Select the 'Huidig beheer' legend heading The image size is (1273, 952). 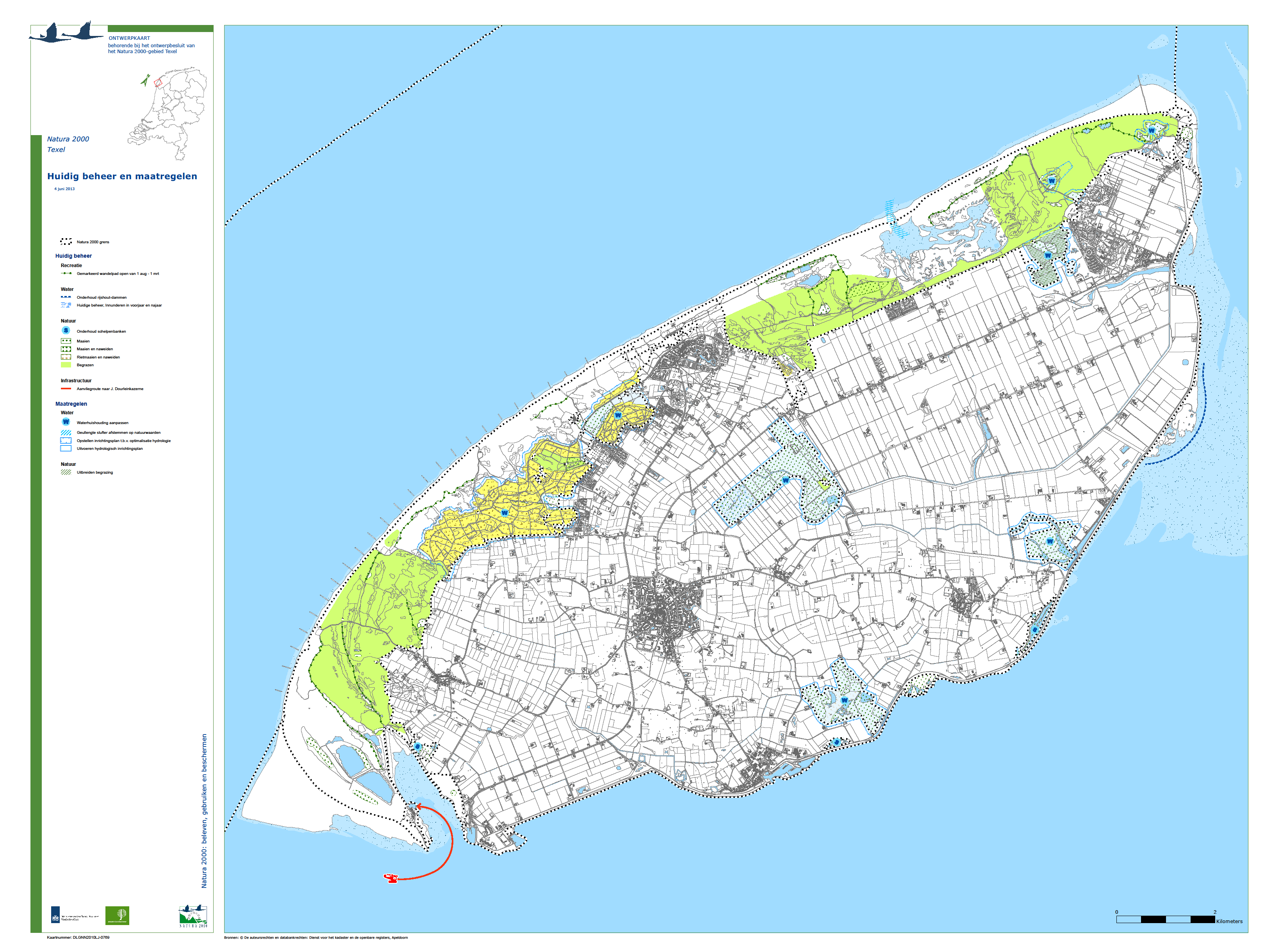point(73,255)
